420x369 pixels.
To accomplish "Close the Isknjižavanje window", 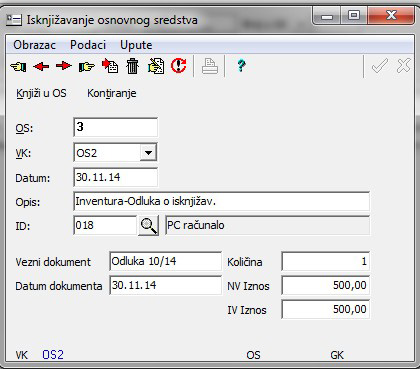I will 391,16.
